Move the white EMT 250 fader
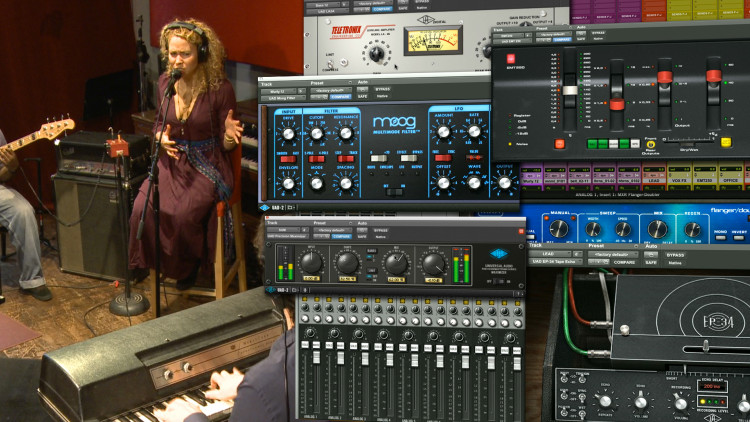750x422 pixels. 570,90
